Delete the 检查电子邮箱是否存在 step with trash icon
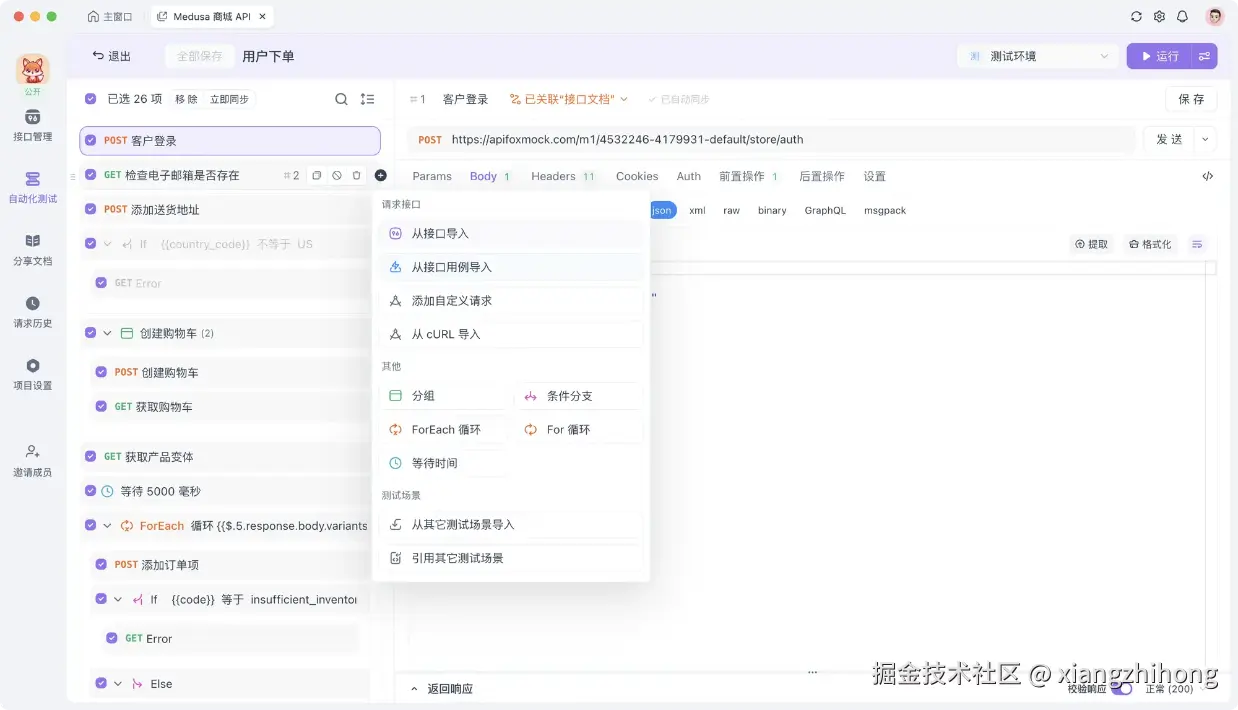The image size is (1238, 710). 357,175
